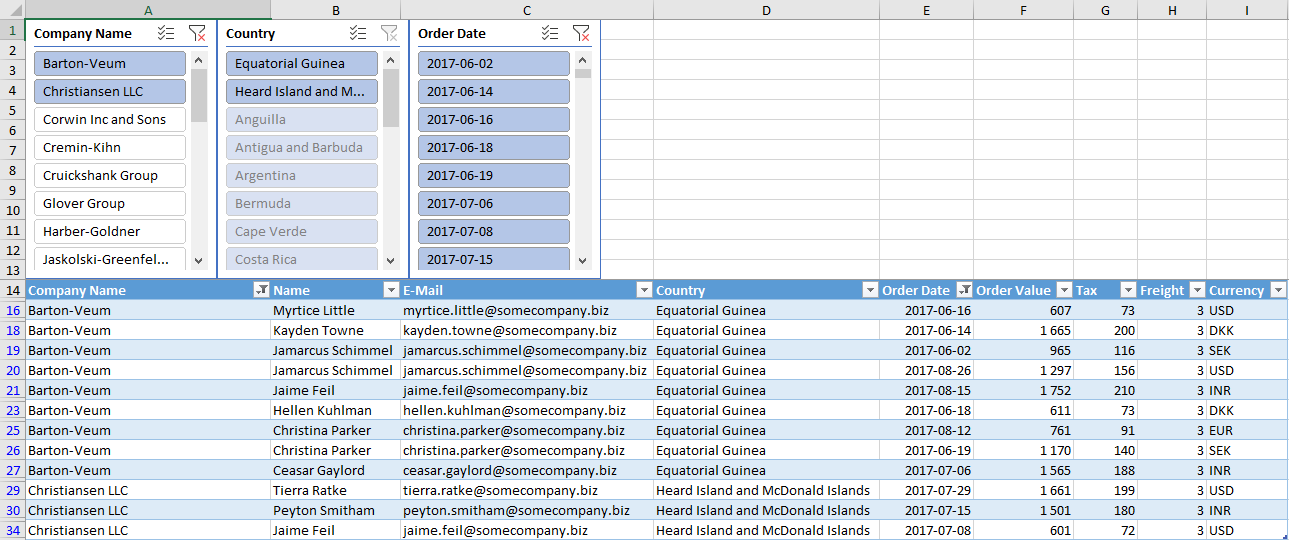The height and width of the screenshot is (540, 1289).
Task: Toggle Barton-Veum slicer item
Action: coord(110,63)
